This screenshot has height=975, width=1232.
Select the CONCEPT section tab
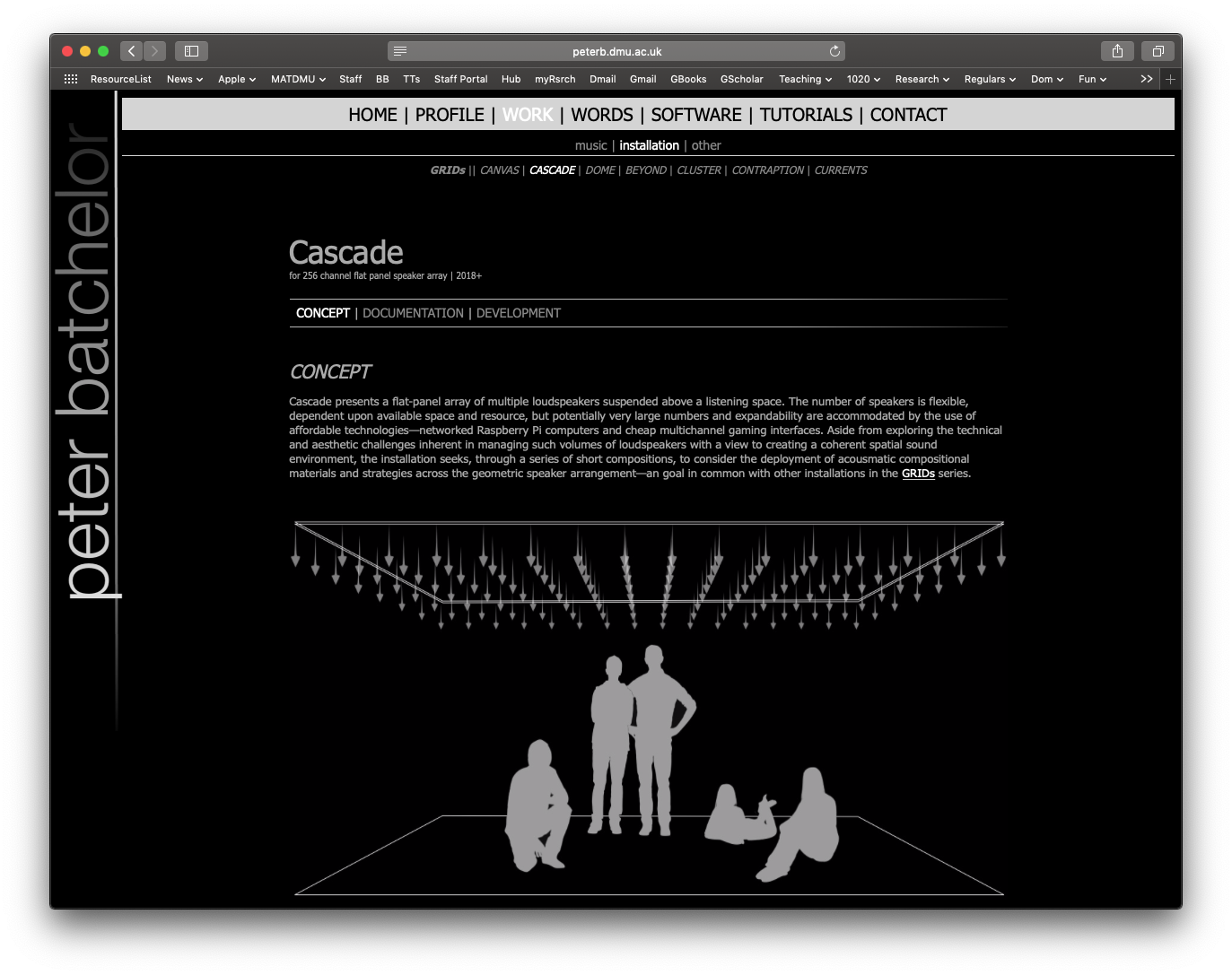point(323,313)
